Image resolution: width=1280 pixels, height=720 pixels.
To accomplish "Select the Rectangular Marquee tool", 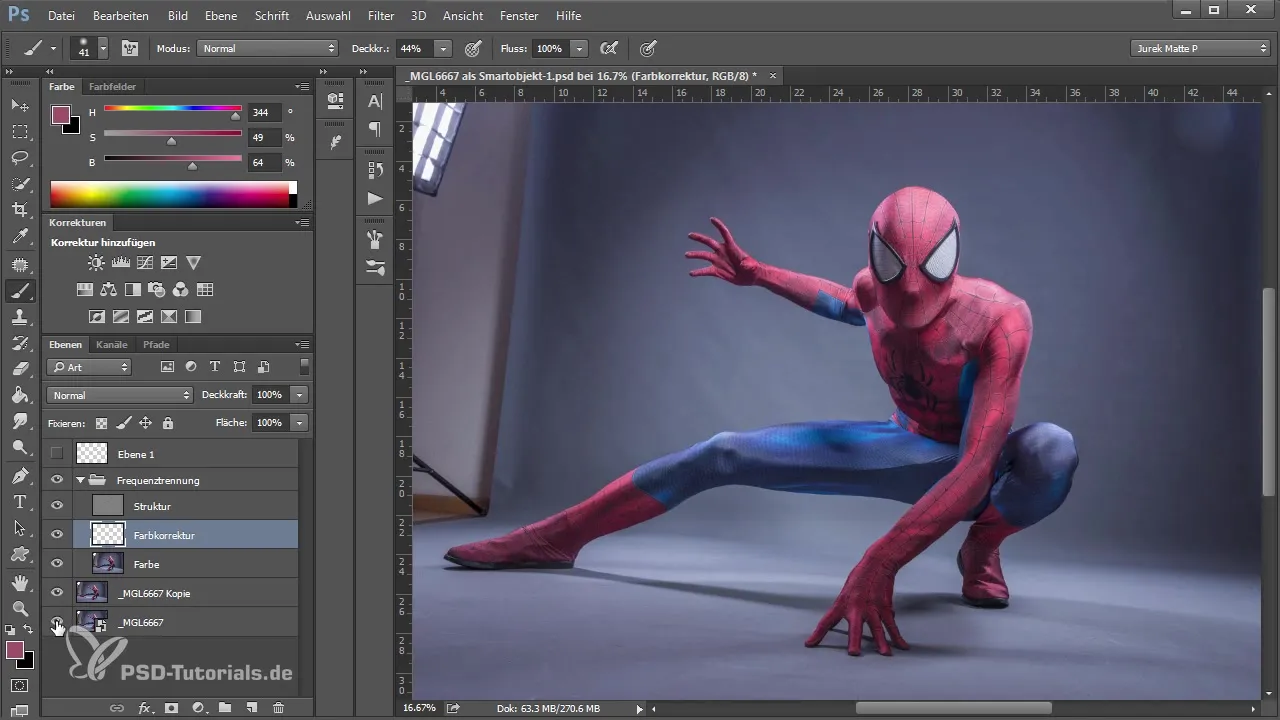I will pyautogui.click(x=19, y=131).
